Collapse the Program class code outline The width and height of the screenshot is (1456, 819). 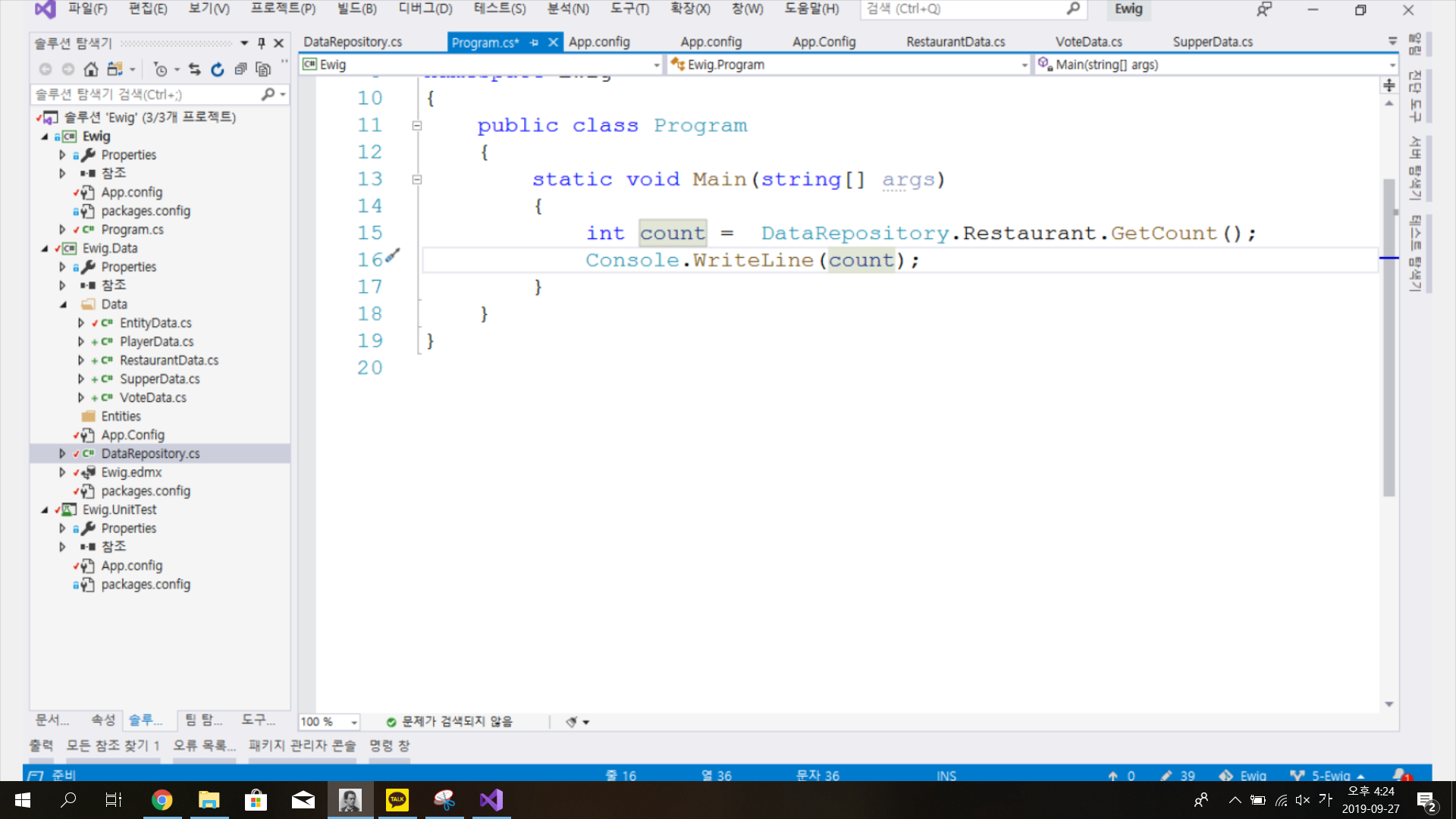[417, 126]
